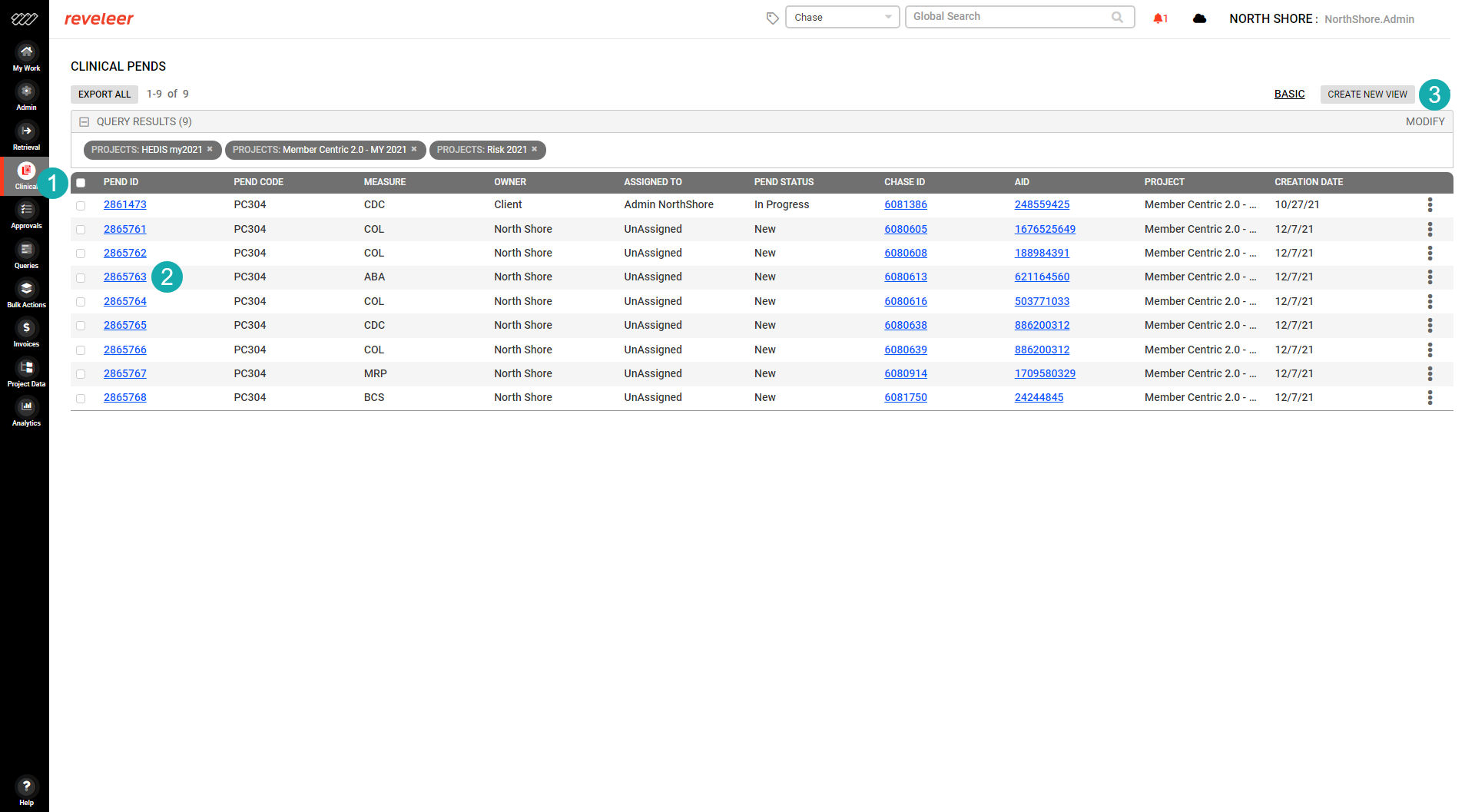Viewport: 1475px width, 812px height.
Task: Open the Approvals section
Action: pos(26,215)
